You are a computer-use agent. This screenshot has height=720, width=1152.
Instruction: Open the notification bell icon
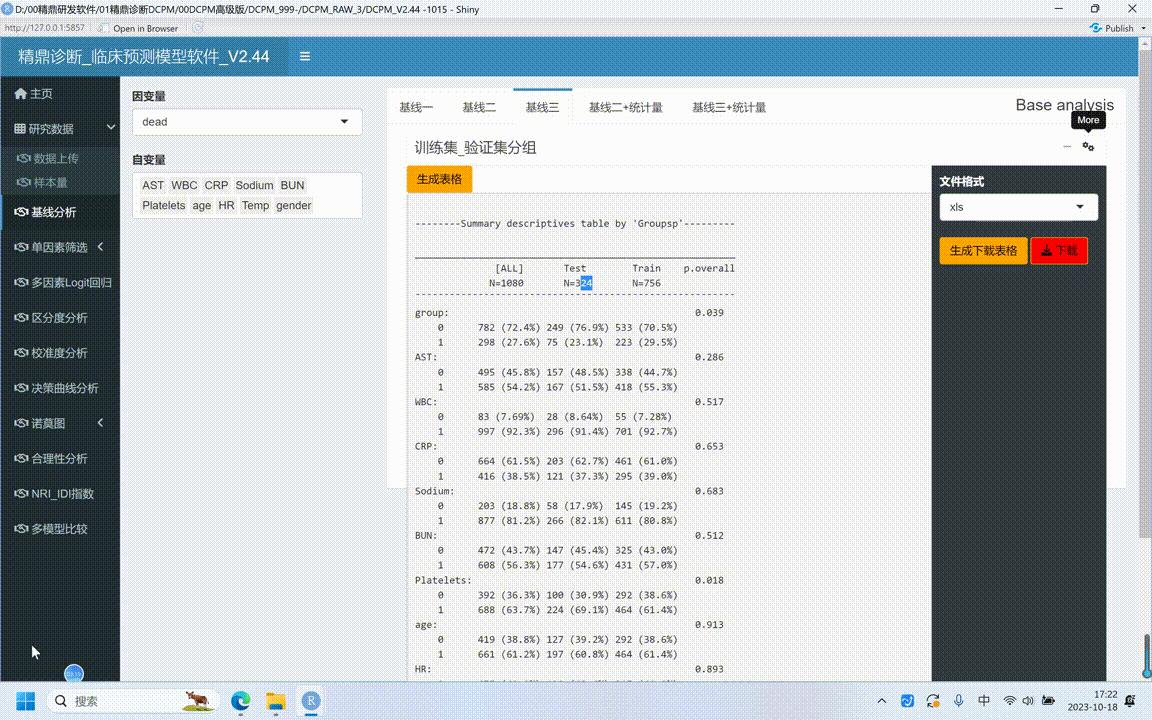[x=1130, y=701]
